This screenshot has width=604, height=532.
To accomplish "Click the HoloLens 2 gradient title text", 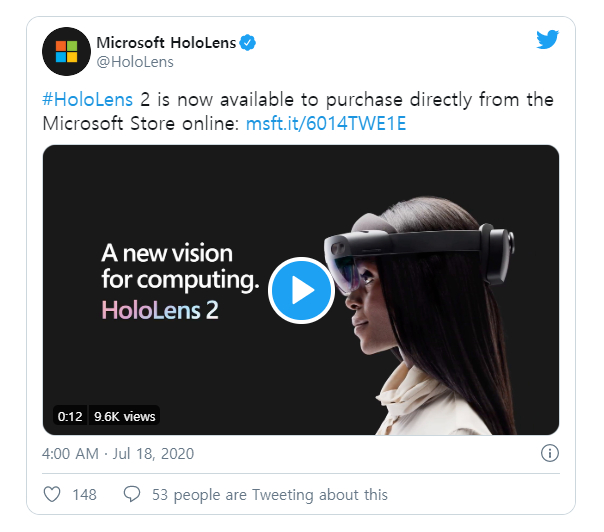I will [160, 310].
